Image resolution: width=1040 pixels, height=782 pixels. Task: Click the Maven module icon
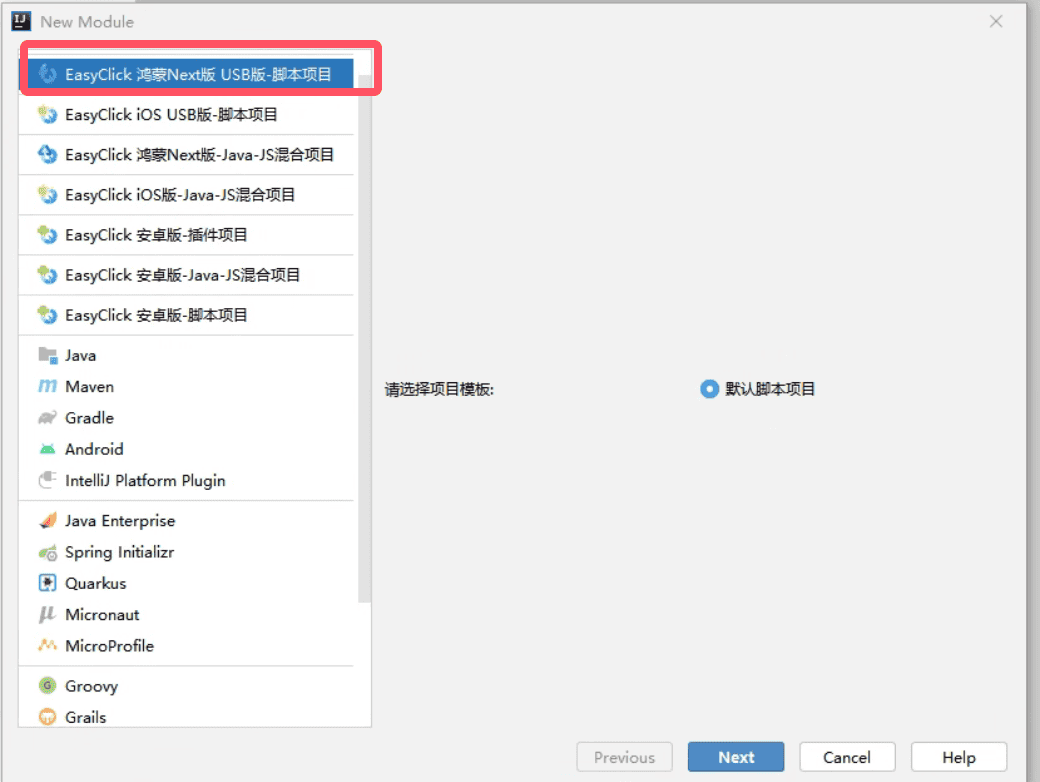[x=47, y=387]
